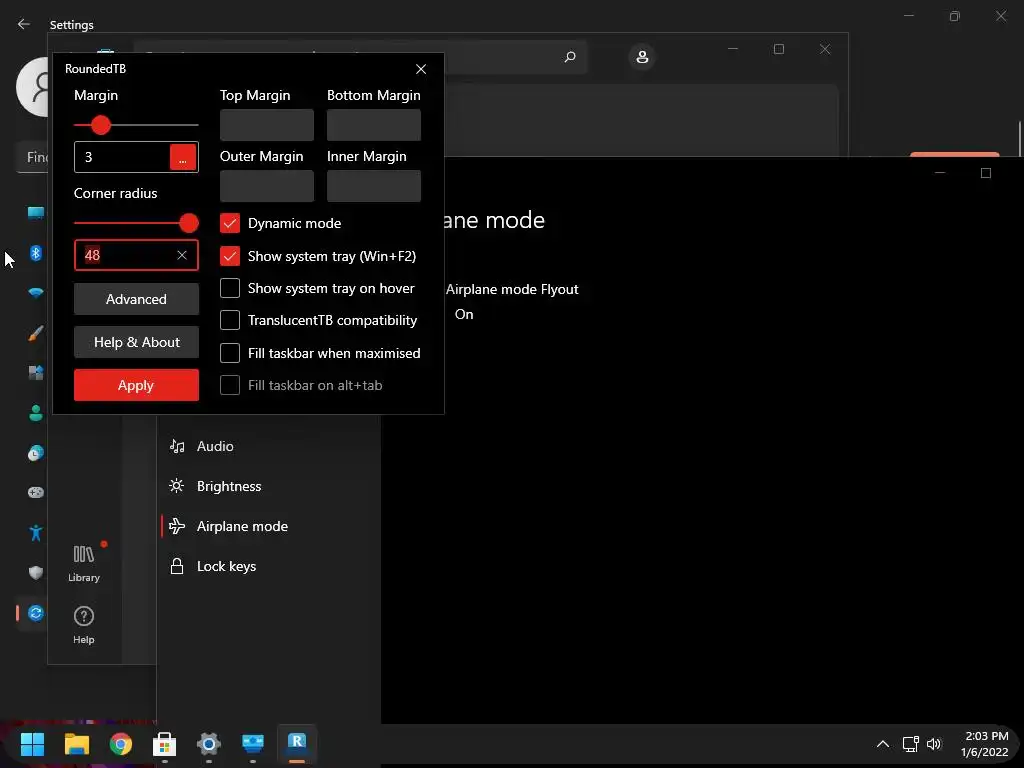
Task: Open Help & About in RoundedTB
Action: [x=136, y=342]
